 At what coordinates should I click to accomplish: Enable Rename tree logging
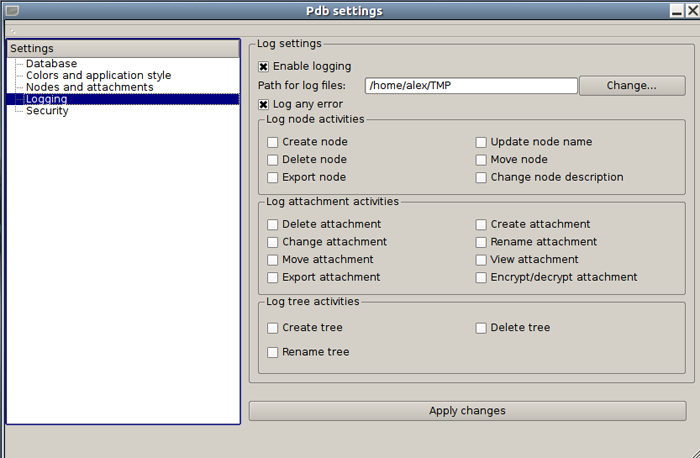(273, 352)
